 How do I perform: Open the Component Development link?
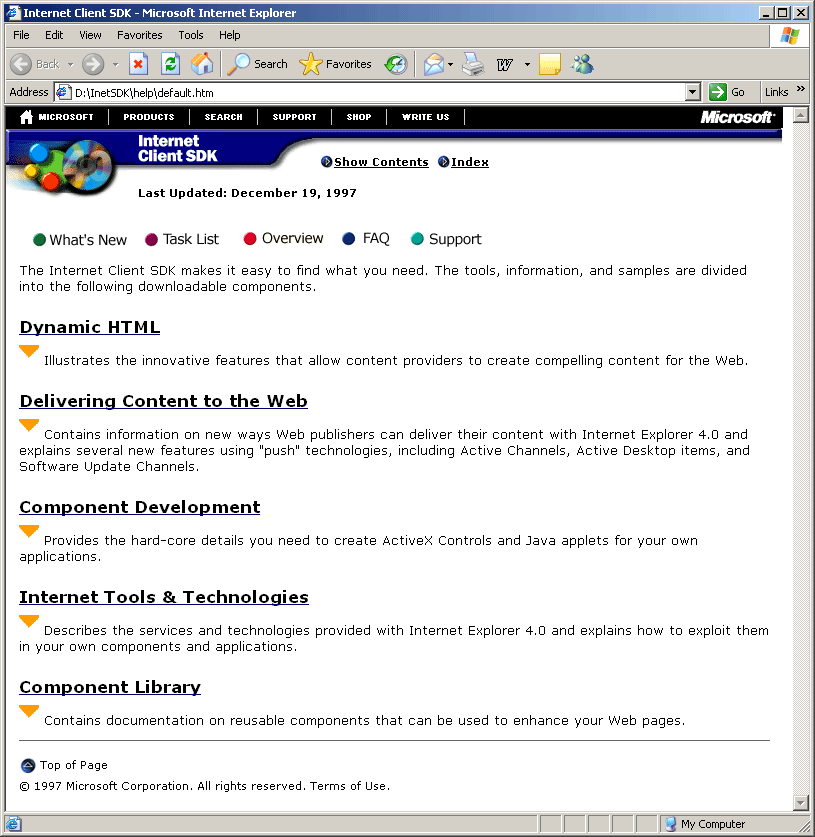(x=140, y=507)
